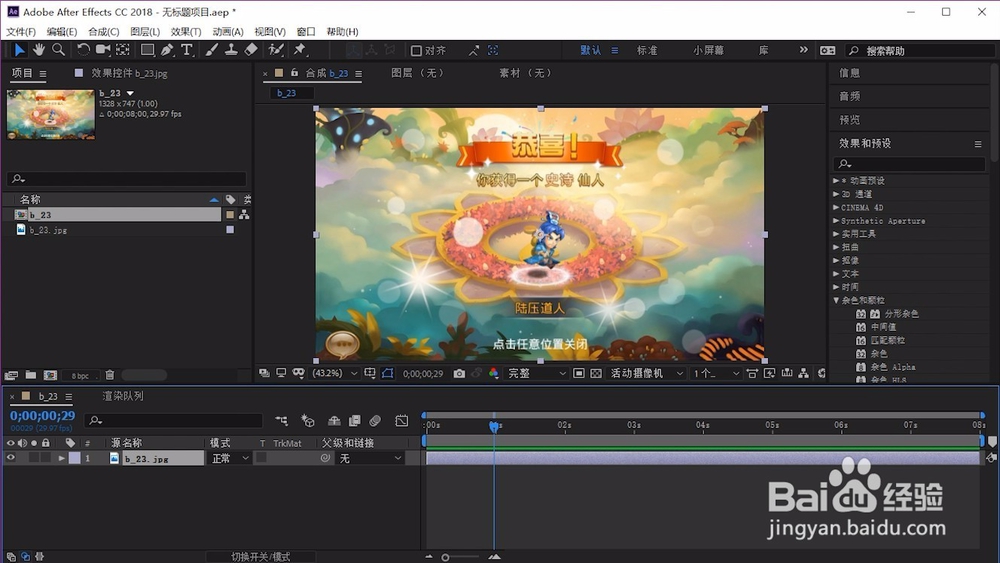1000x563 pixels.
Task: Open the 文件(F) menu
Action: (x=21, y=31)
